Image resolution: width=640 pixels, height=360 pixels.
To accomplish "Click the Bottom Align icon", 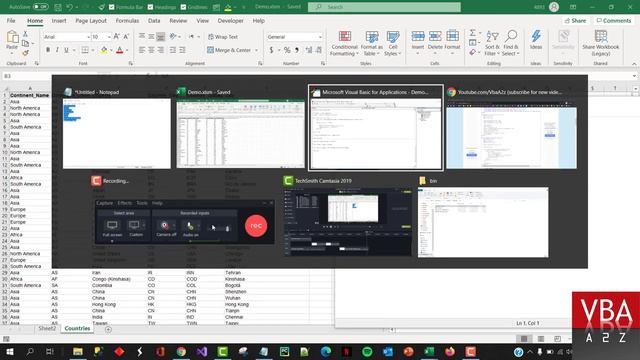I will click(161, 37).
